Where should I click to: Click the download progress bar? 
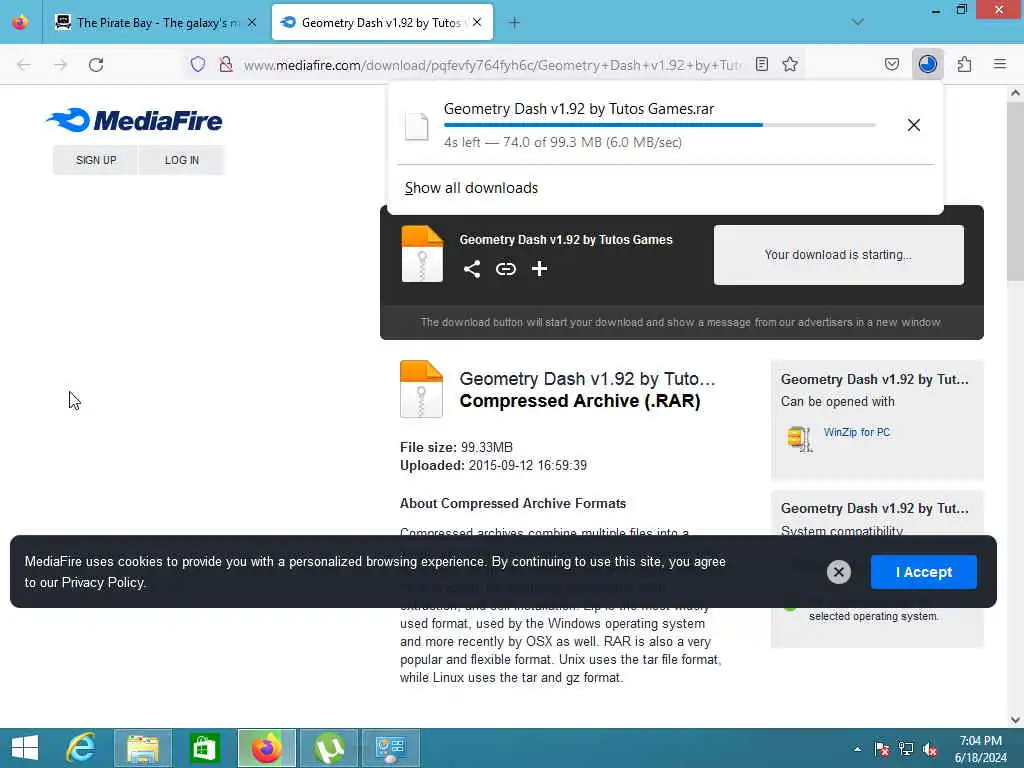(x=660, y=125)
